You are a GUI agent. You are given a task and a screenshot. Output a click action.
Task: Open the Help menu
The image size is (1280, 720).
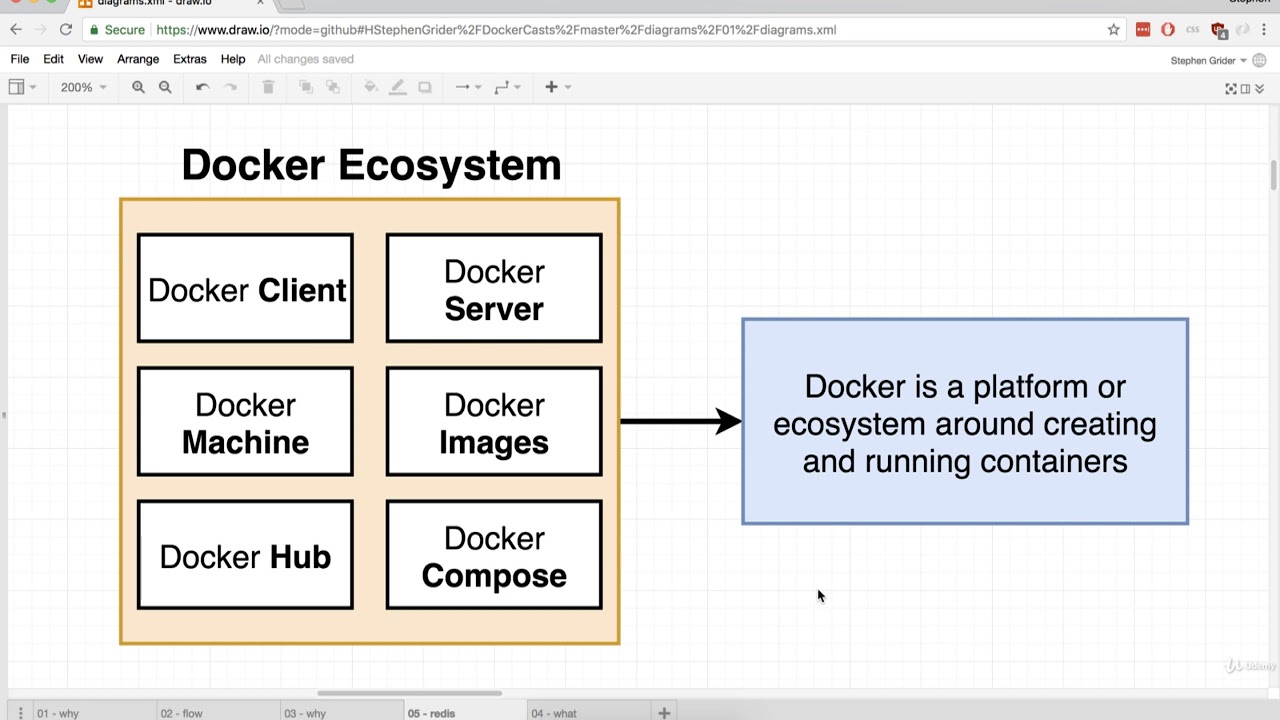(x=233, y=59)
